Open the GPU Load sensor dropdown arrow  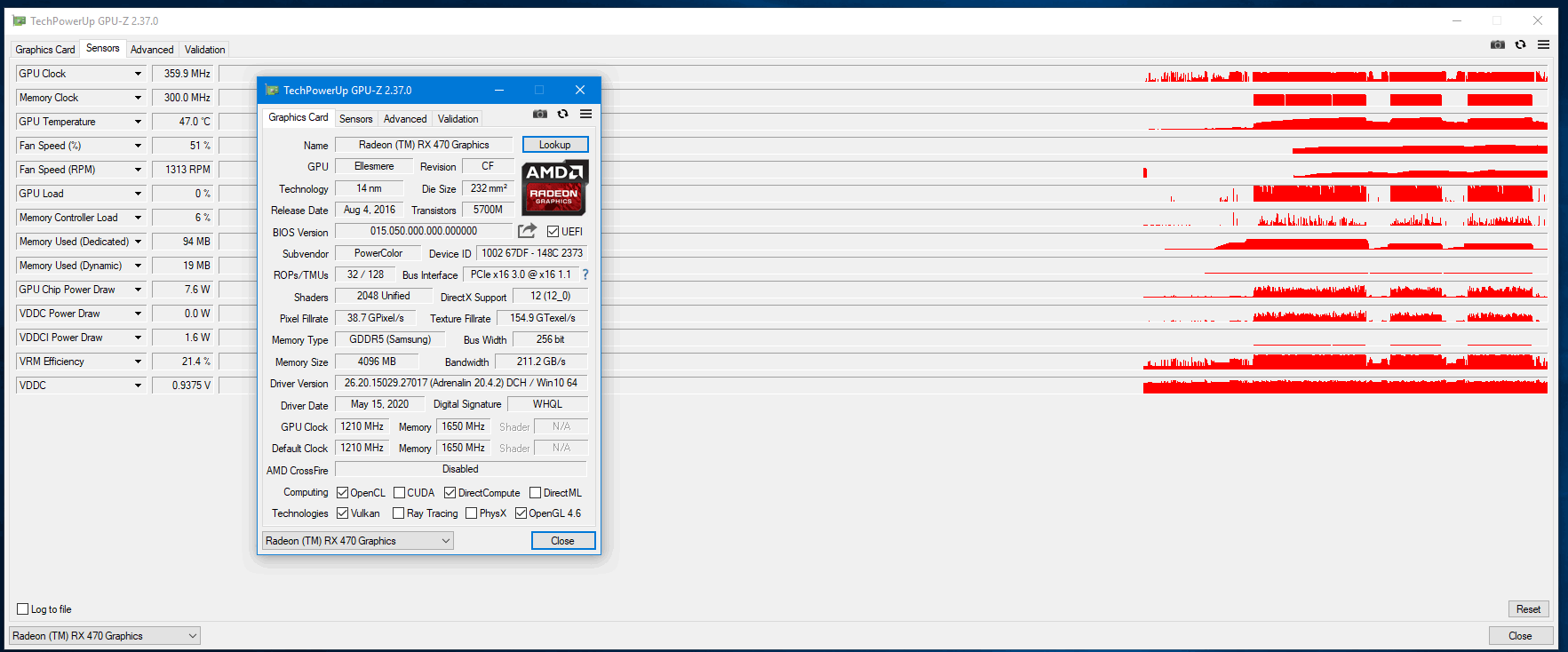coord(138,194)
